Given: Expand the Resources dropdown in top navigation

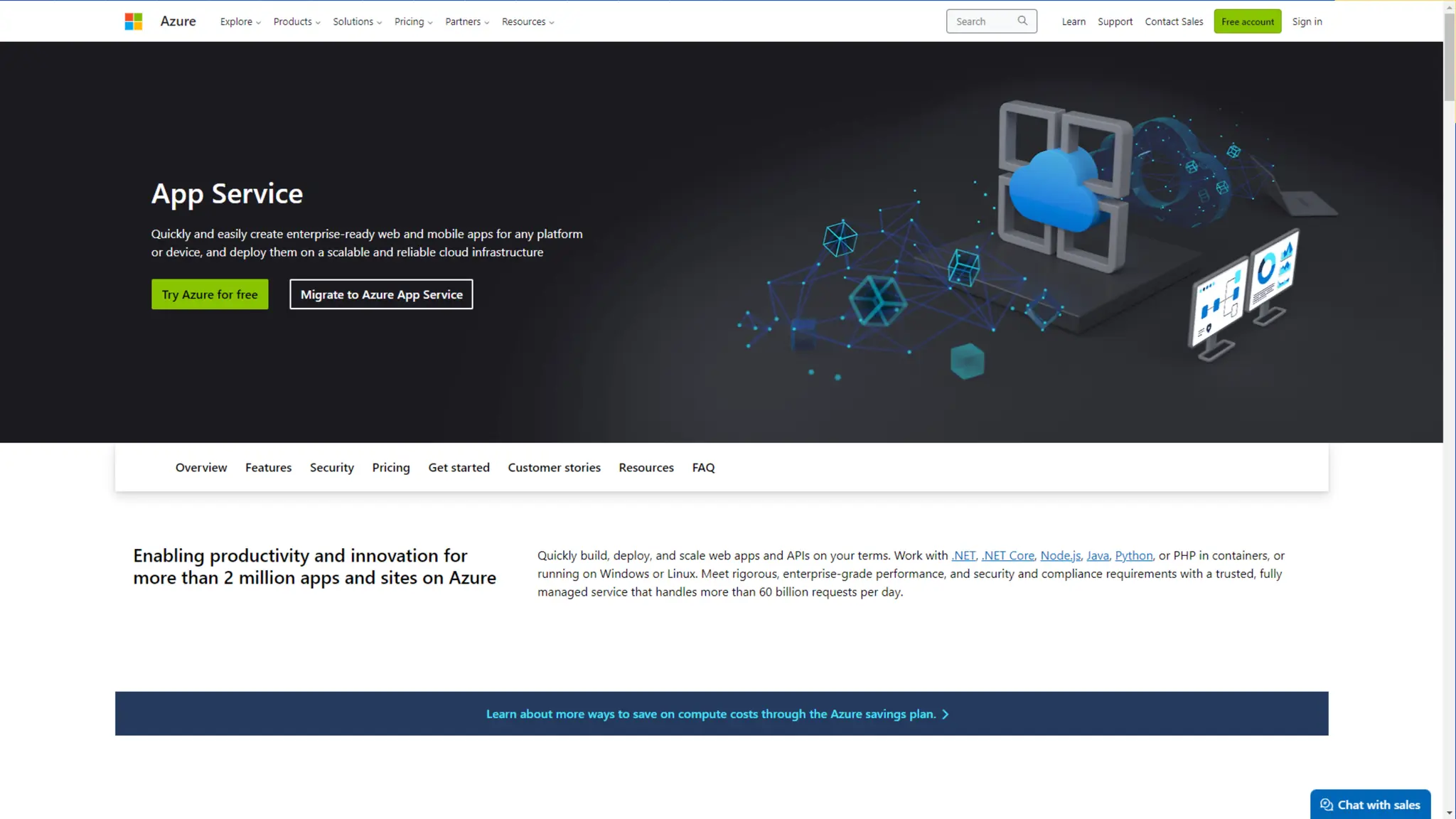Looking at the screenshot, I should [x=528, y=21].
